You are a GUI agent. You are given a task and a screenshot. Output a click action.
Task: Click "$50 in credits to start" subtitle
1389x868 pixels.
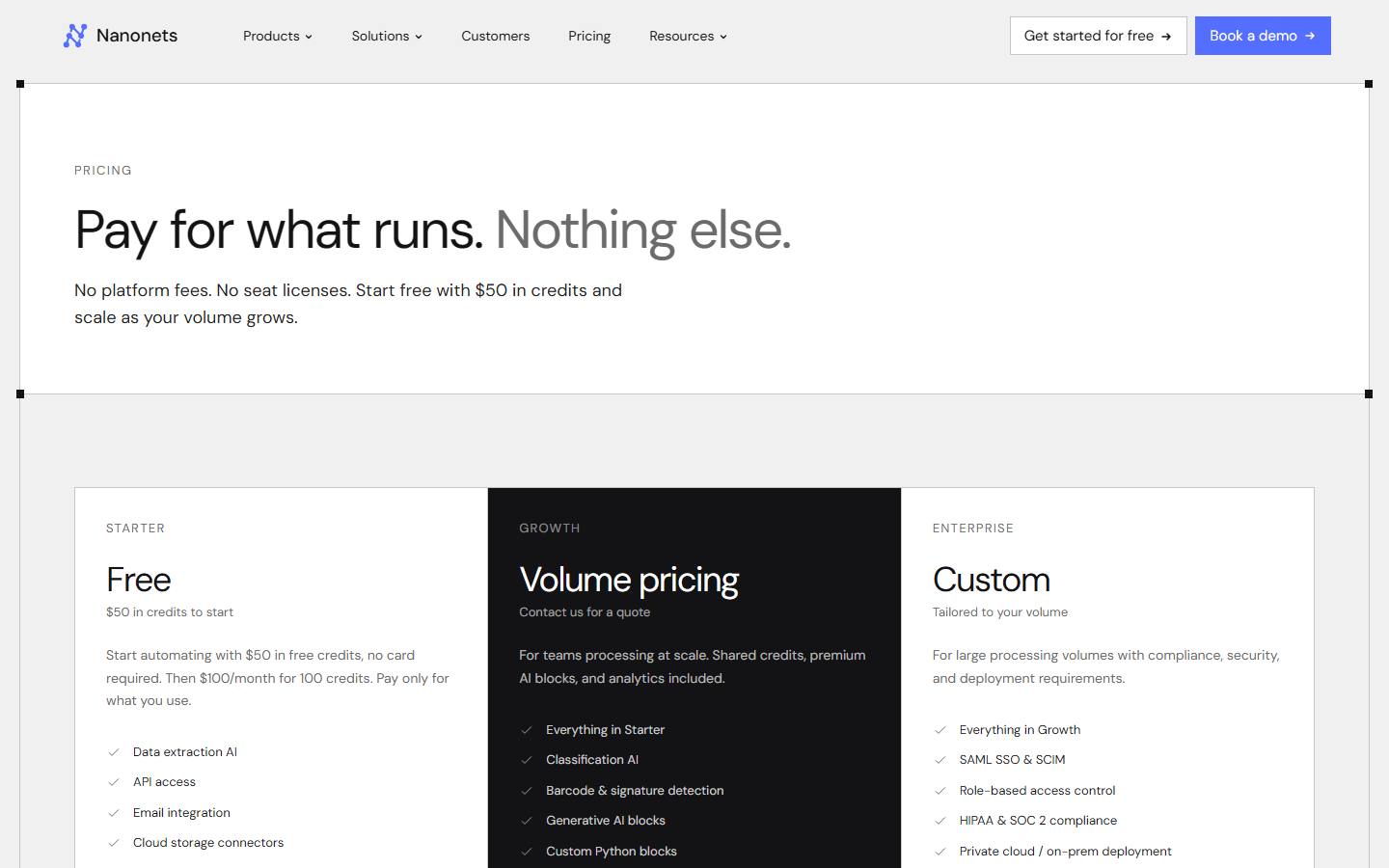coord(170,612)
